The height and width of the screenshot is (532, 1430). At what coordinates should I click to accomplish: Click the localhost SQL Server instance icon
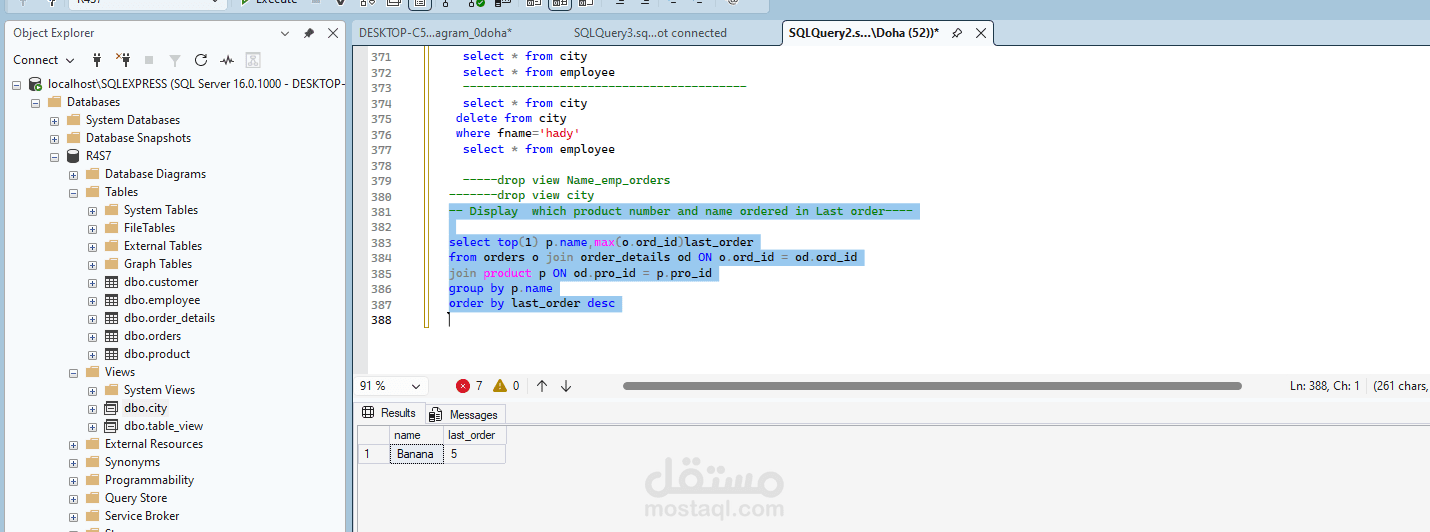(x=35, y=84)
